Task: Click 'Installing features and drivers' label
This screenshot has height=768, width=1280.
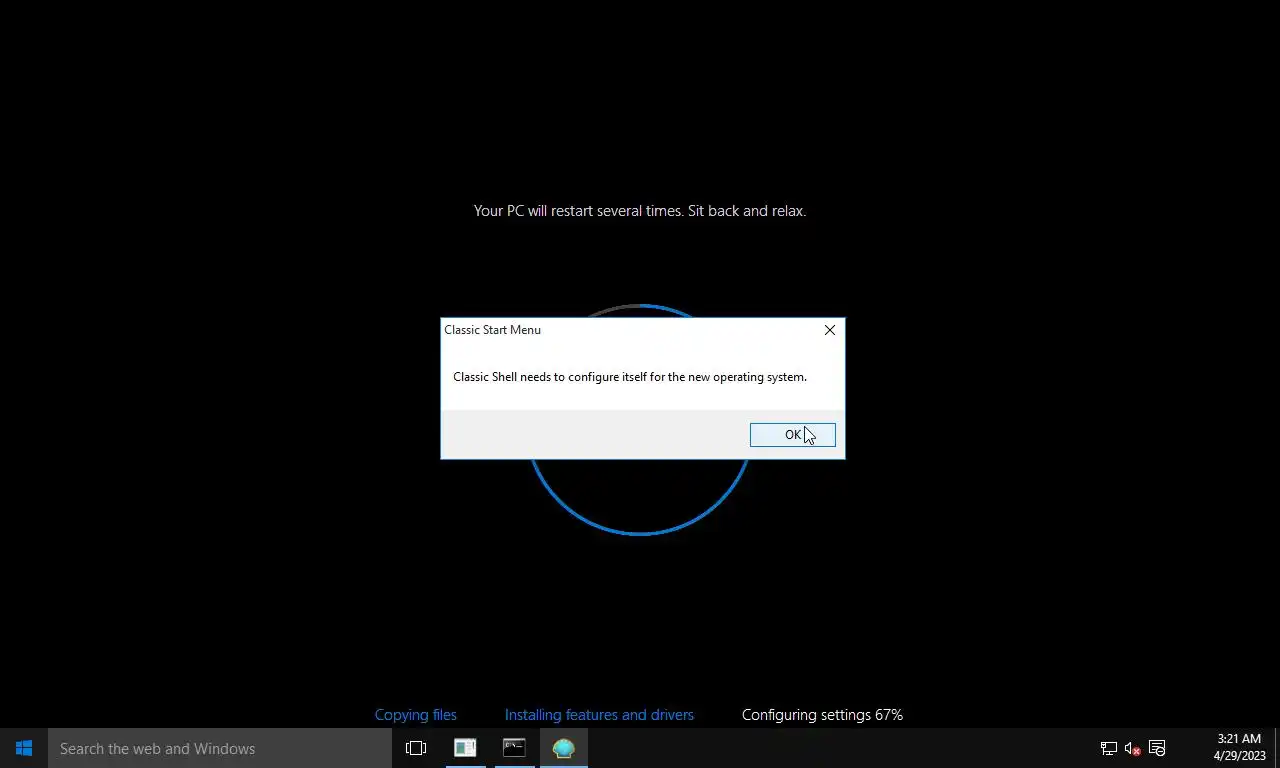Action: point(599,715)
